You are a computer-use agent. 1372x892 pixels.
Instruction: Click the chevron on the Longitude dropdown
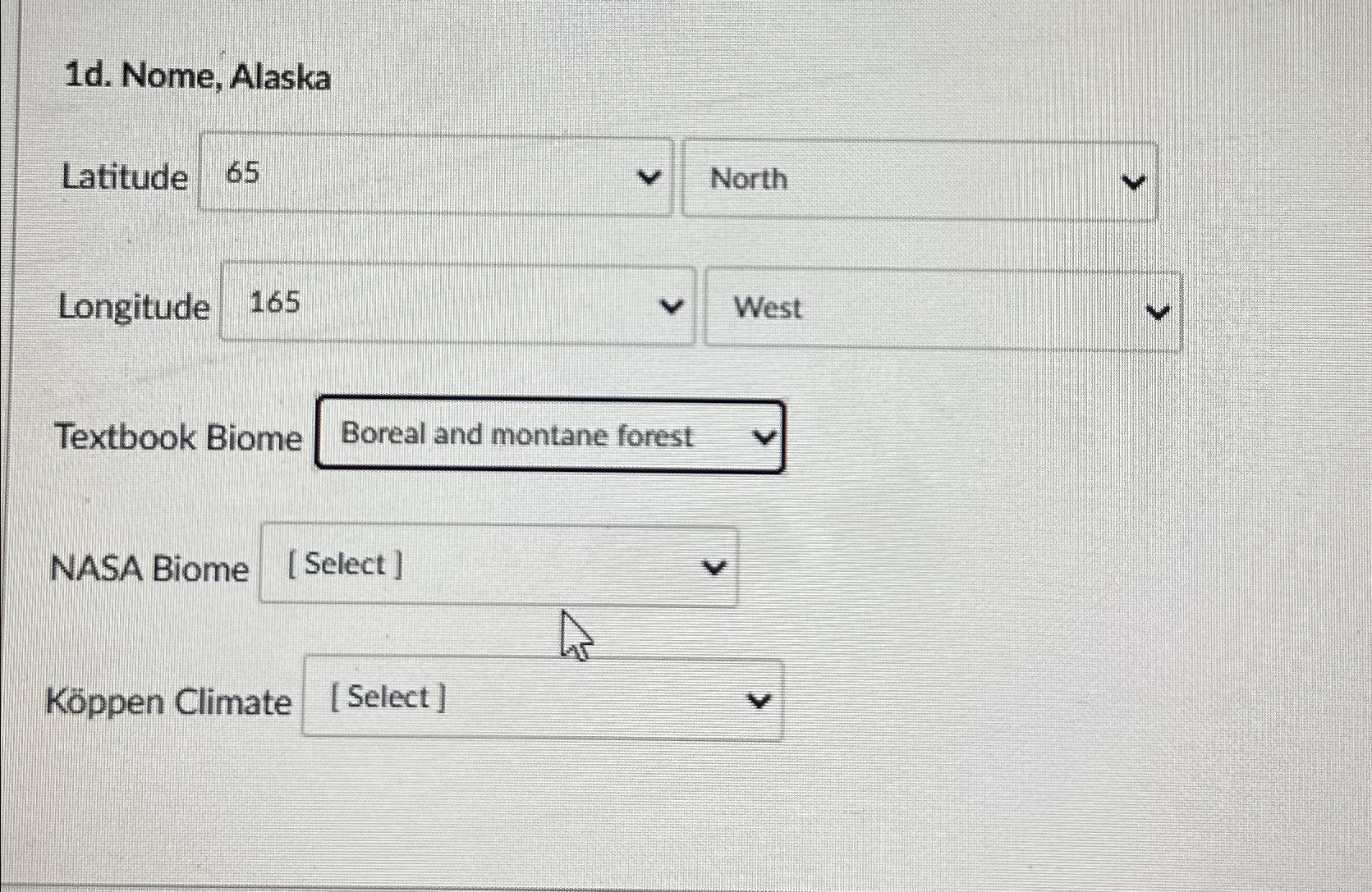pyautogui.click(x=670, y=308)
